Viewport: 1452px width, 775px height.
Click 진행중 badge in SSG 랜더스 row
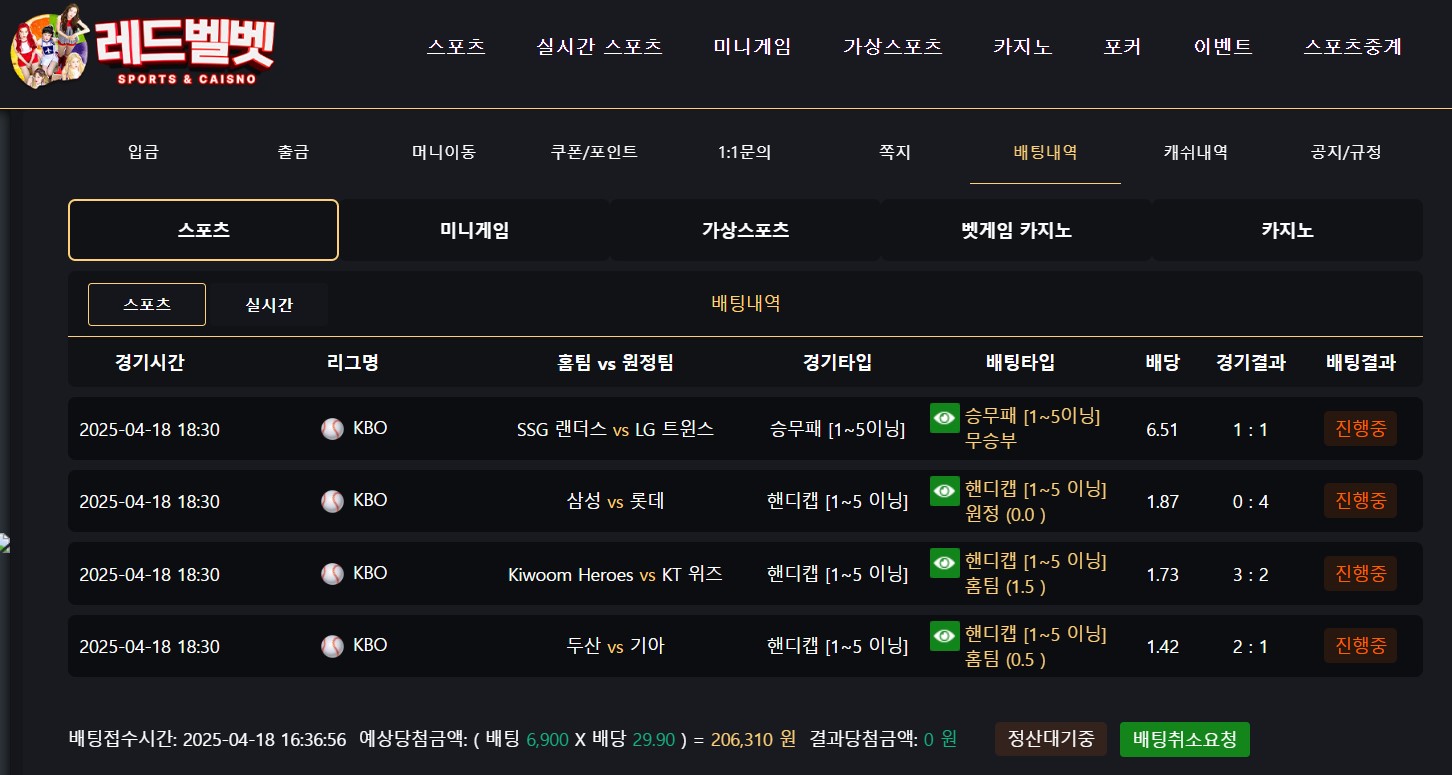[x=1360, y=429]
